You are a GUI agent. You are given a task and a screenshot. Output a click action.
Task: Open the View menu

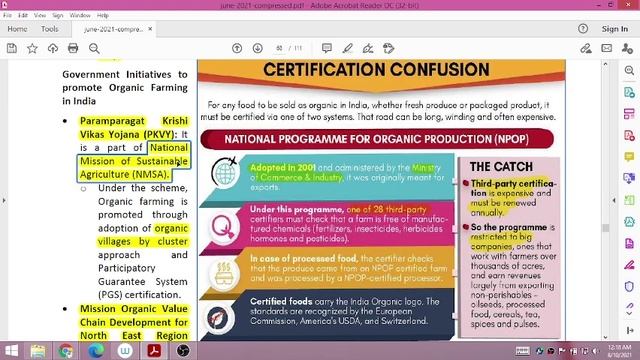point(40,15)
